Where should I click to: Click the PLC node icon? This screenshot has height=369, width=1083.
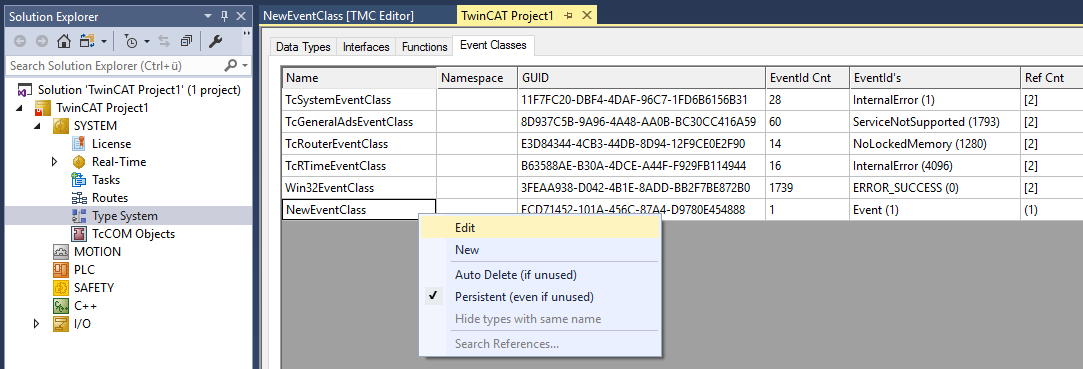61,269
